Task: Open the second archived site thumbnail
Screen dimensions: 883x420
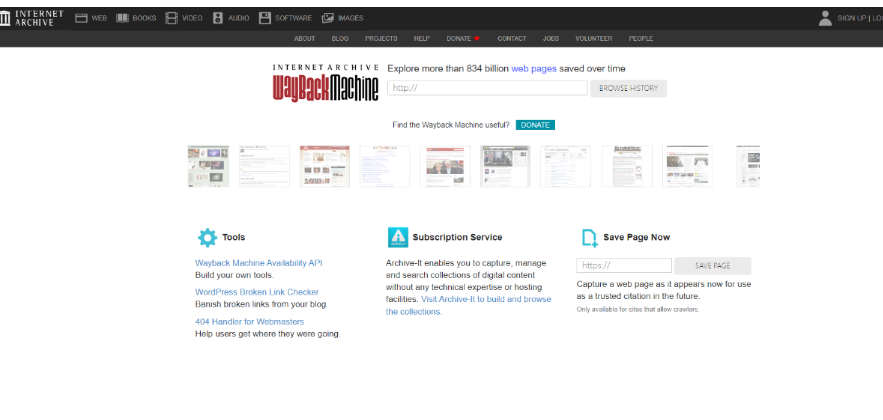Action: click(x=264, y=166)
